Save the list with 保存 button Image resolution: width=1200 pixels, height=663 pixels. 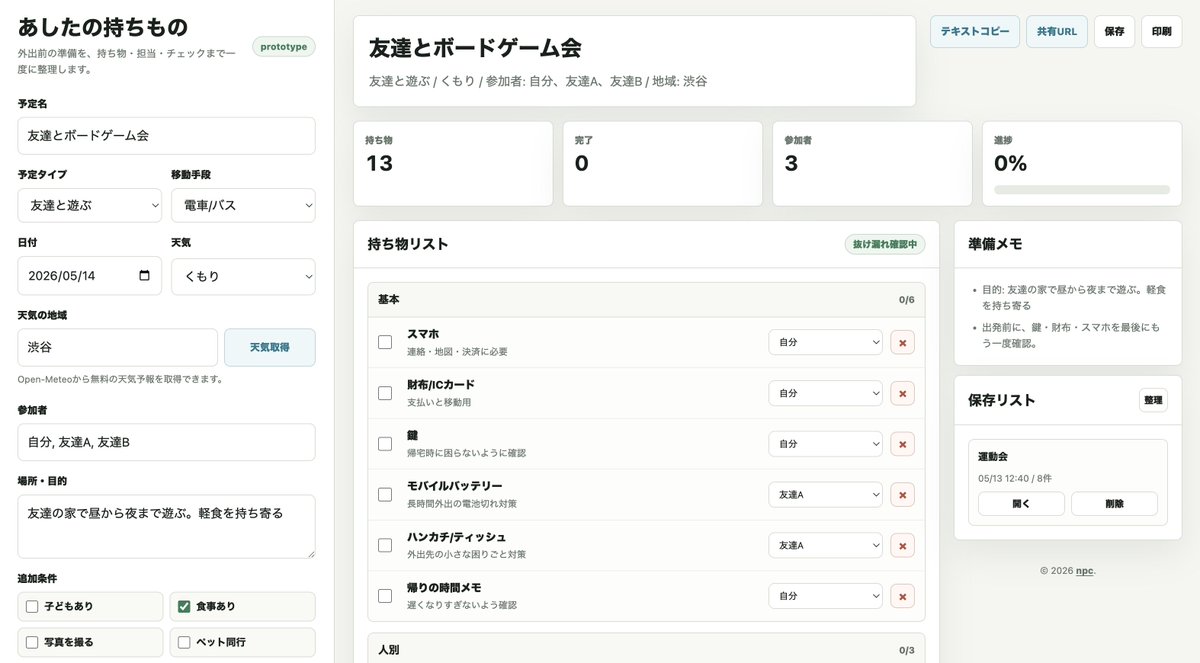[x=1114, y=32]
